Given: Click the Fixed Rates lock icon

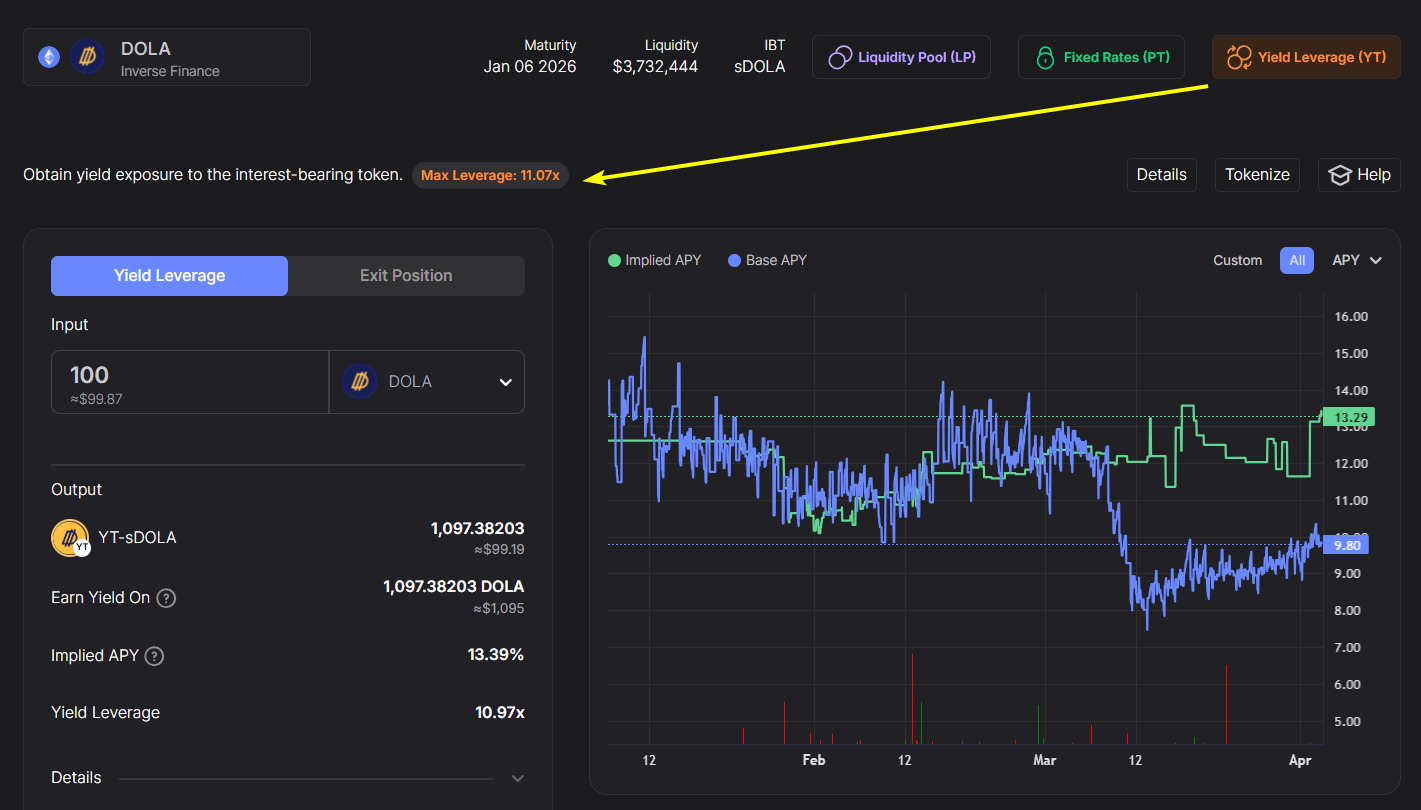Looking at the screenshot, I should point(1045,57).
